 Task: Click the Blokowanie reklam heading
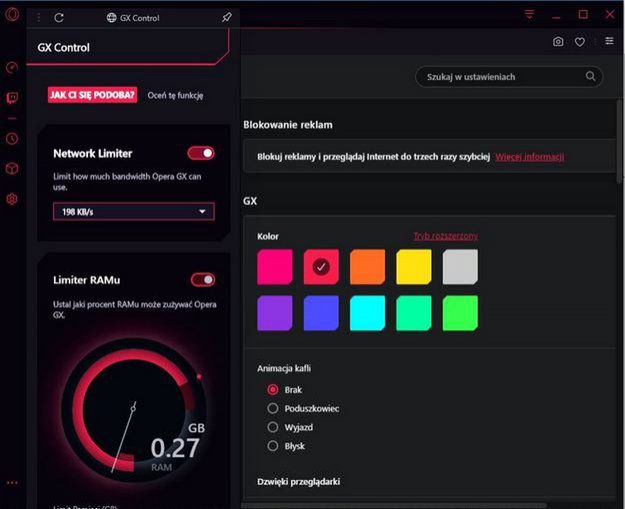click(288, 125)
